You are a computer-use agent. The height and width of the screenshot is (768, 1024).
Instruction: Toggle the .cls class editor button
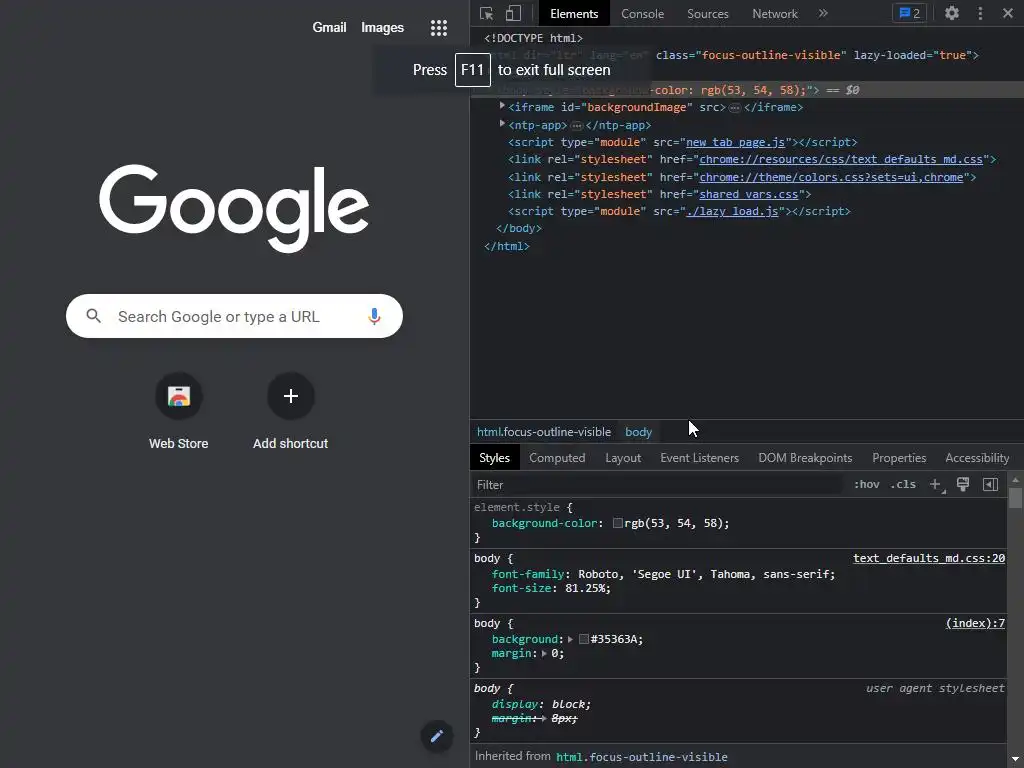[903, 484]
